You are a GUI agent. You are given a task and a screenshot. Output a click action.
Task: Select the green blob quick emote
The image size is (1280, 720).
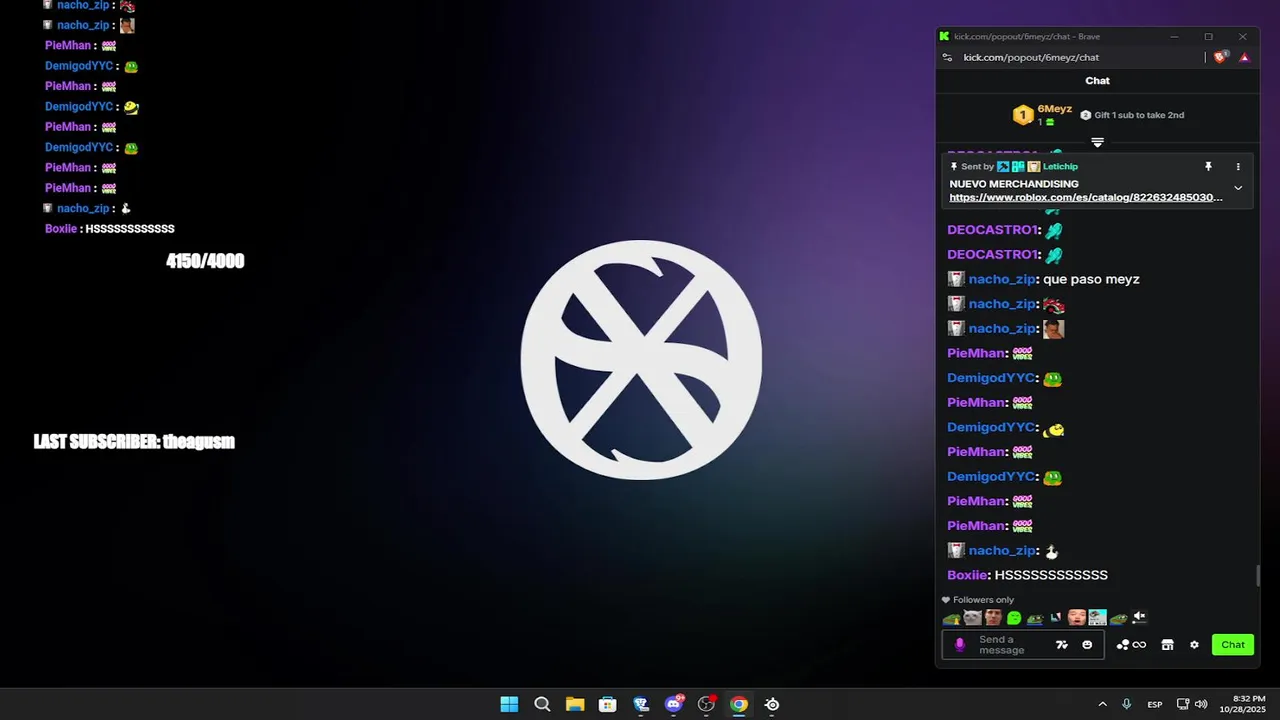(x=1014, y=618)
